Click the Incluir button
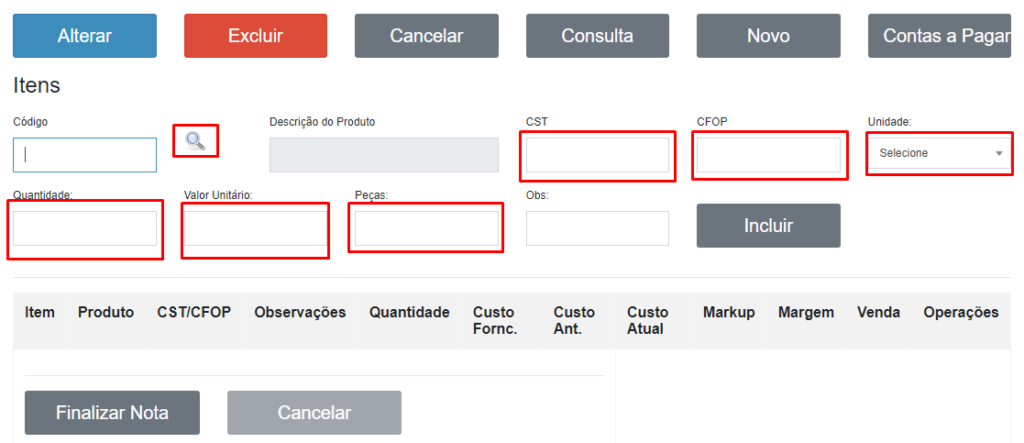1024x443 pixels. (768, 226)
